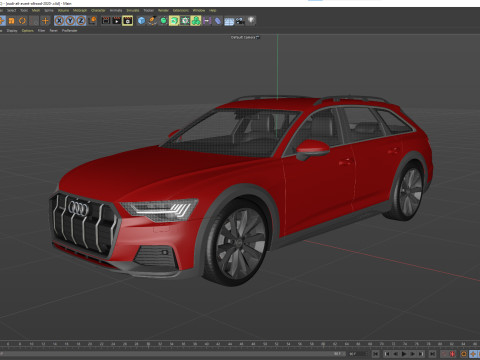Toggle the Z axis lock
480x360 pixels.
coord(81,21)
